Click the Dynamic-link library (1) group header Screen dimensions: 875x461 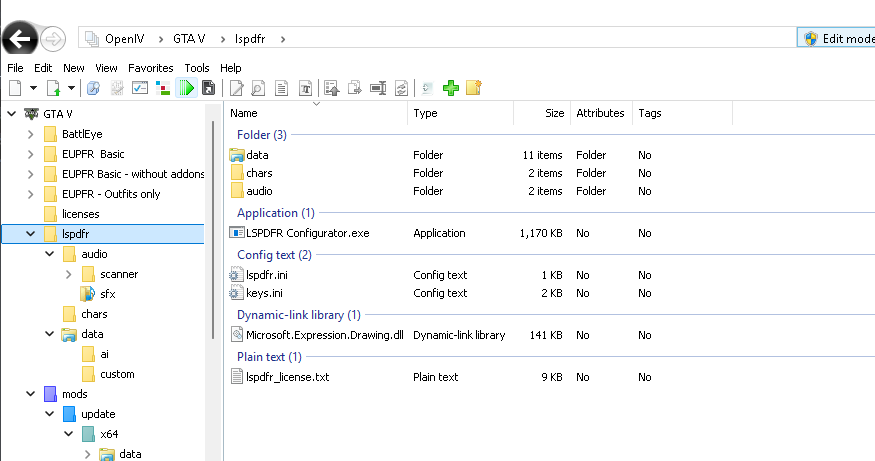[299, 315]
